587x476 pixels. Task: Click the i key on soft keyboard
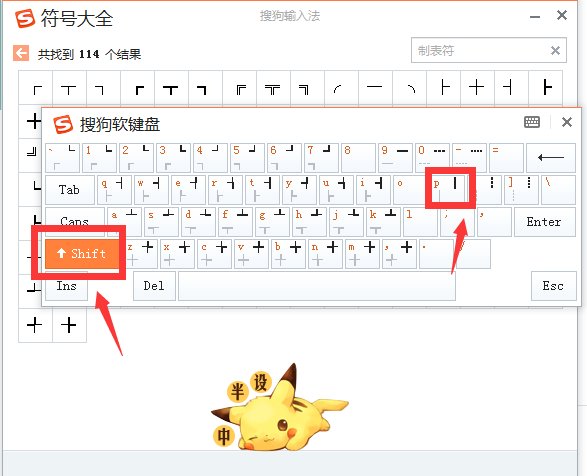(374, 190)
